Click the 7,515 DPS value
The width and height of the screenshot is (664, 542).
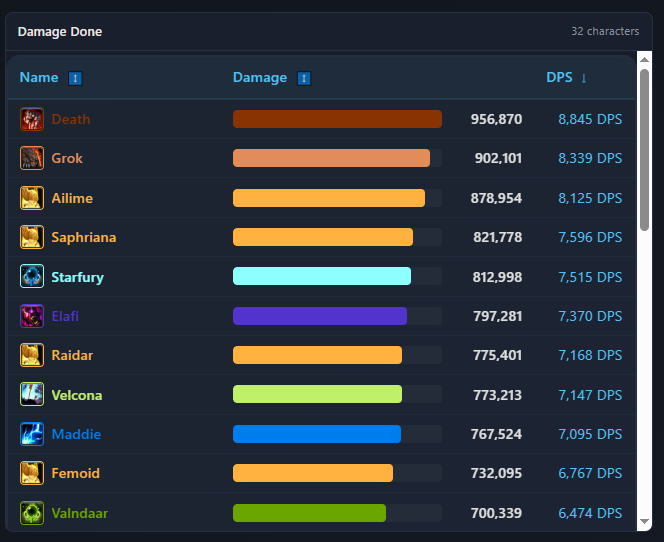590,277
